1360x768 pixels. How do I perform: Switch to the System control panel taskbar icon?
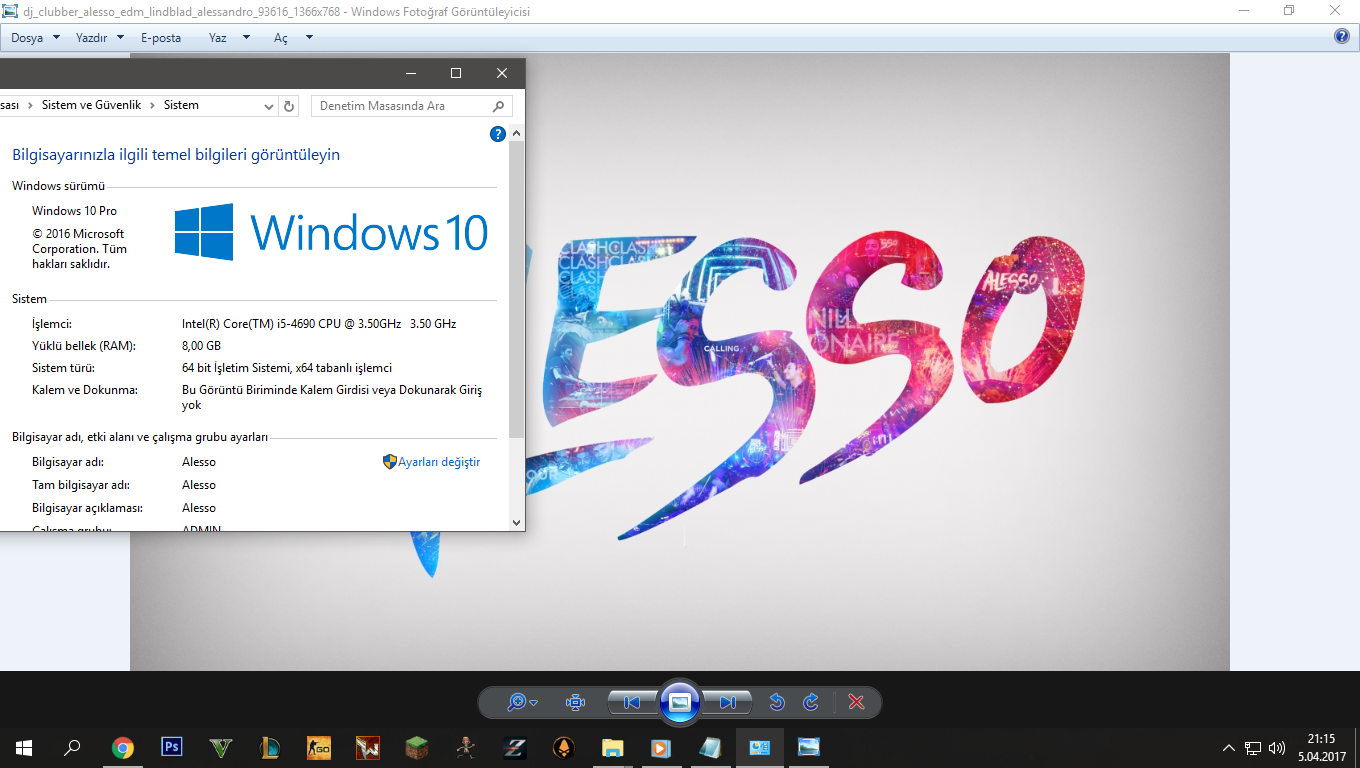click(760, 747)
